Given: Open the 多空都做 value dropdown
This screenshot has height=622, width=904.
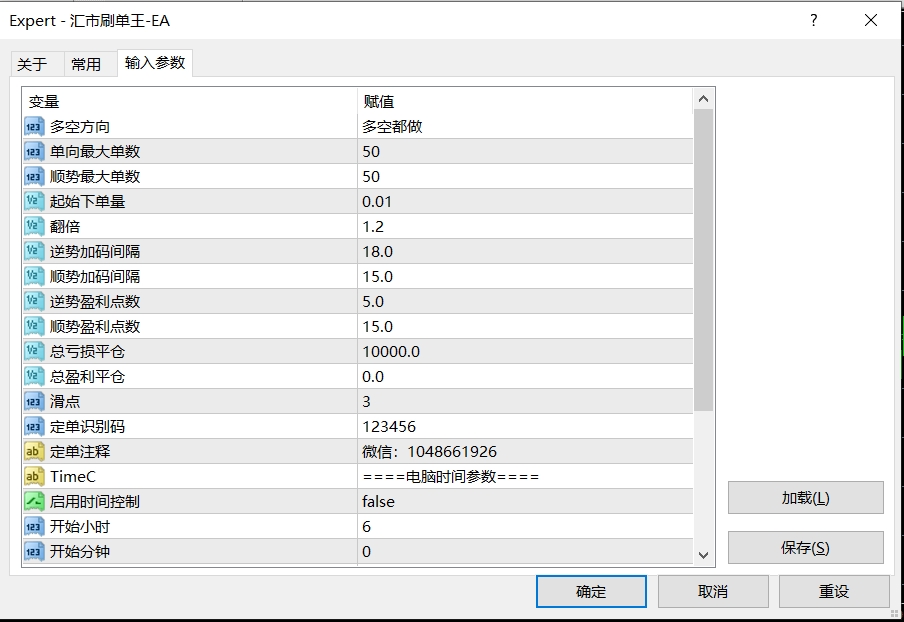Looking at the screenshot, I should [525, 126].
